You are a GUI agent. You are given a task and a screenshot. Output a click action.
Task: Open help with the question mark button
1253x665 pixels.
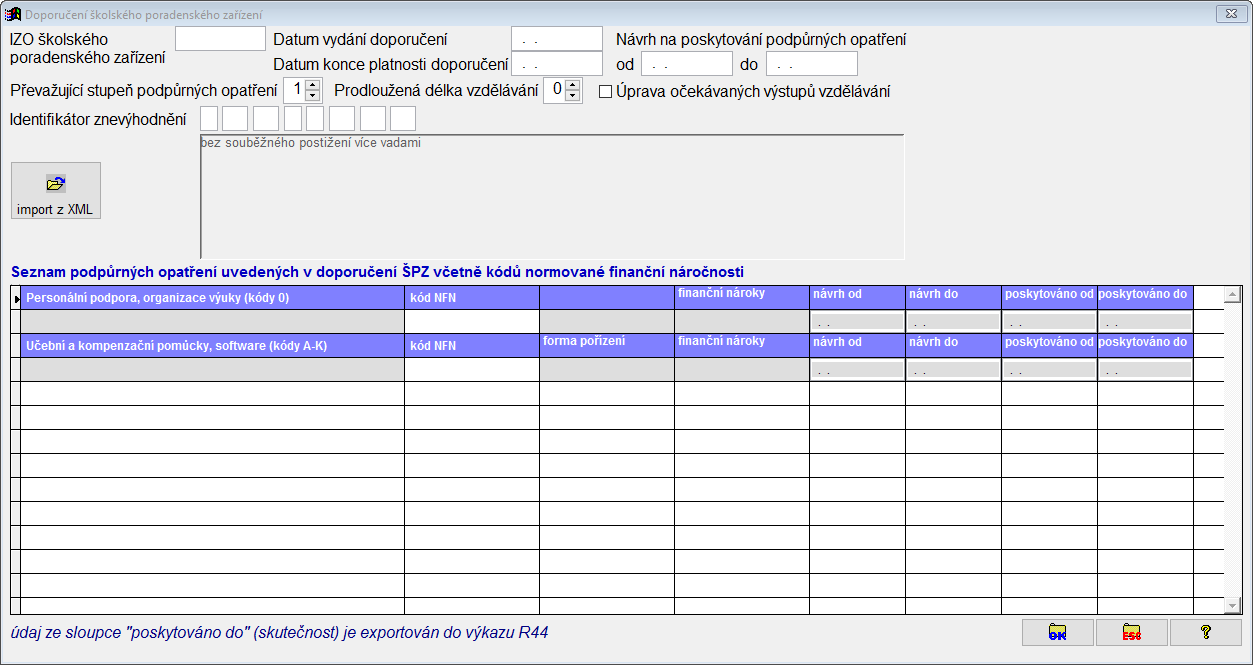tap(1206, 632)
